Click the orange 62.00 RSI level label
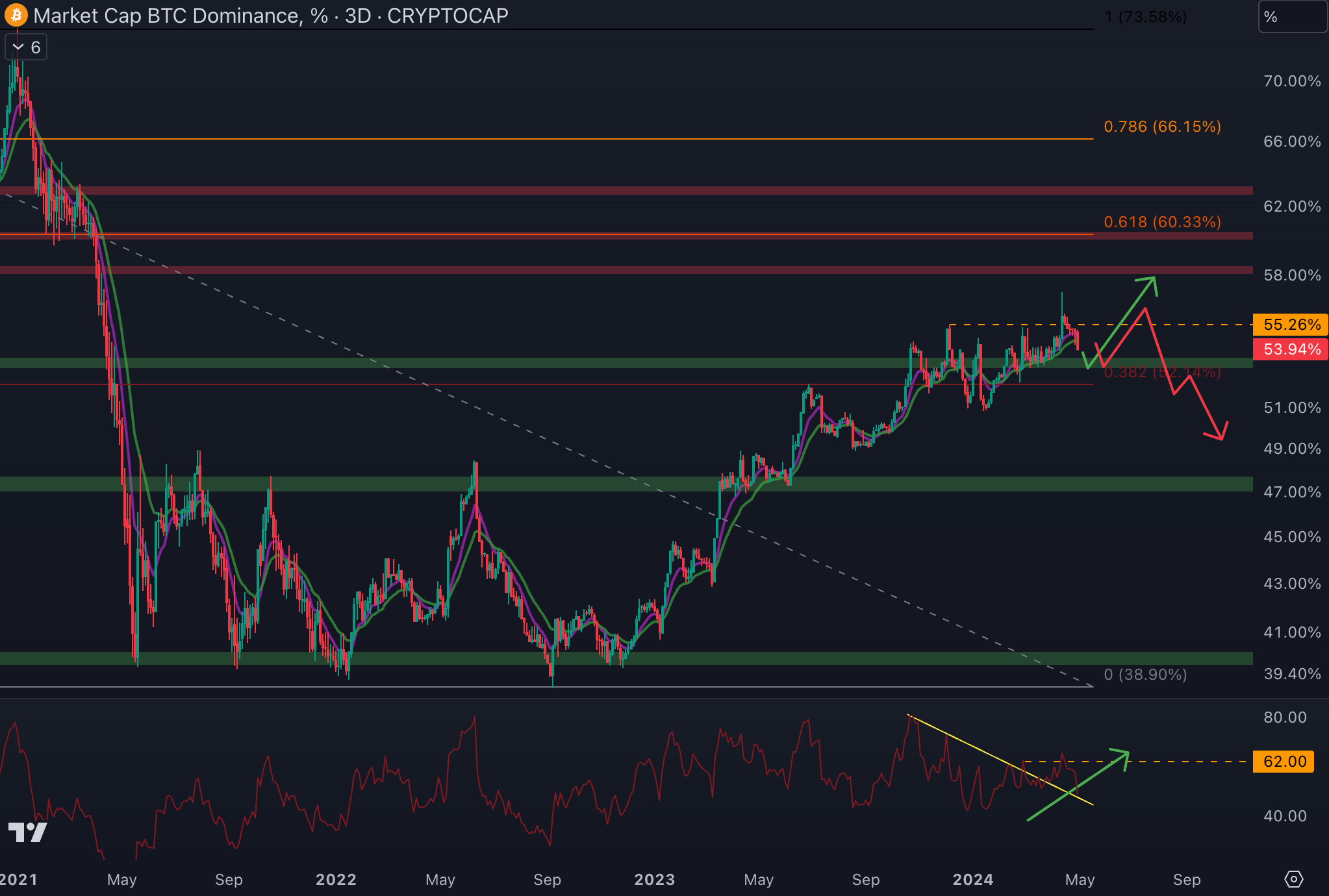 [1284, 762]
